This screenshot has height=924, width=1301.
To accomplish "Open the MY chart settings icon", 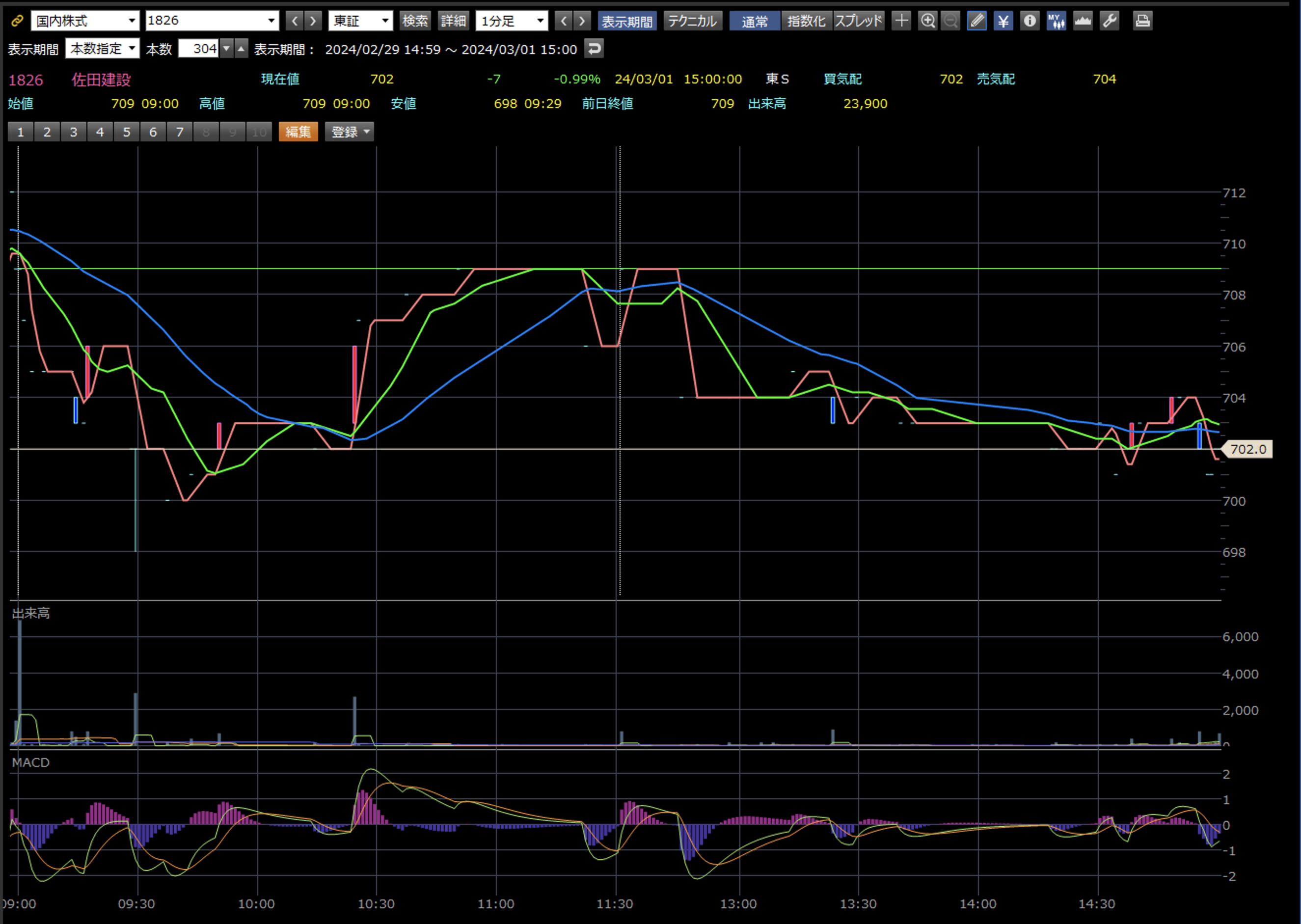I will (1056, 21).
